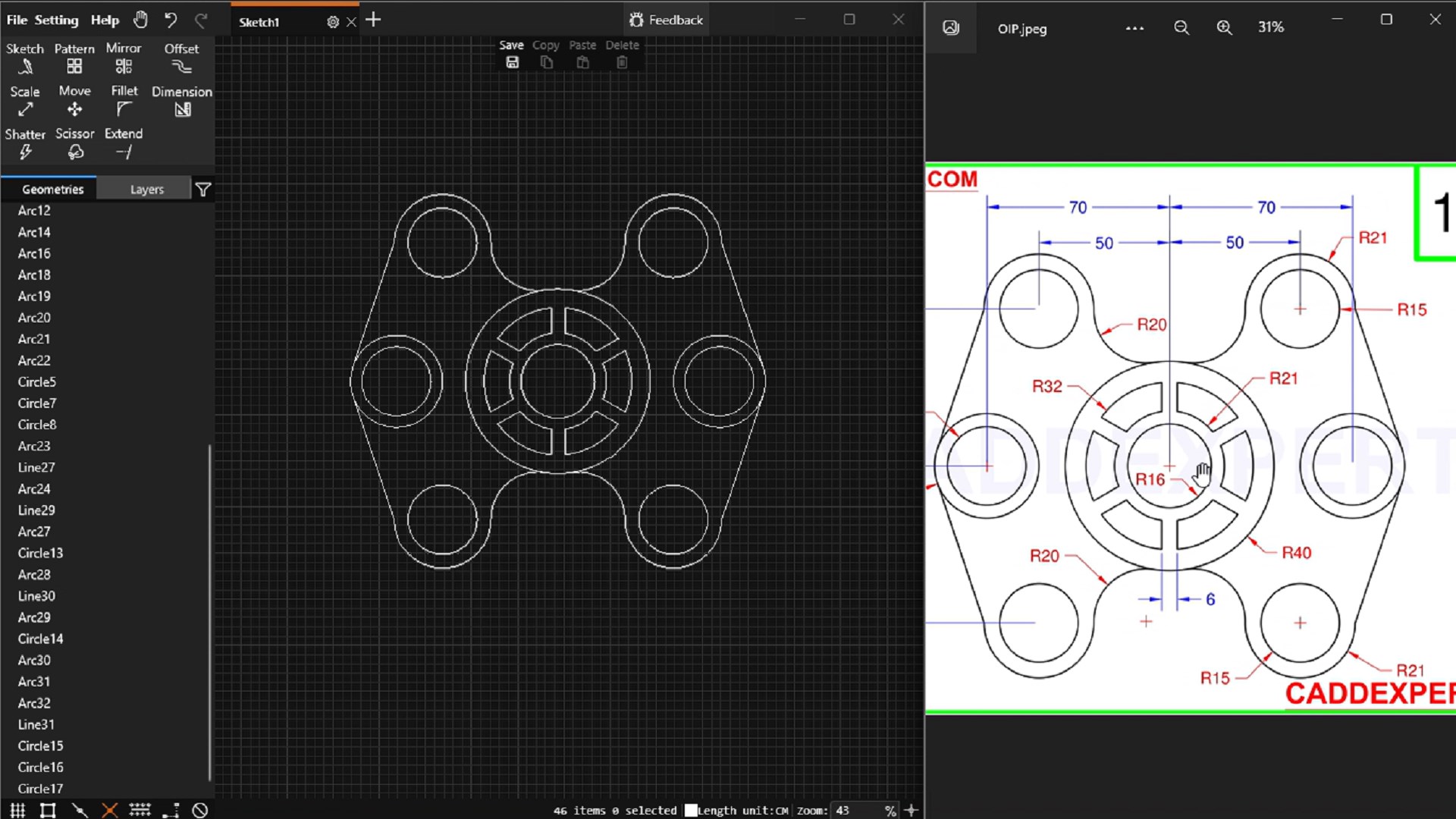Toggle the white square next to Length unit
Image resolution: width=1456 pixels, height=819 pixels.
tap(691, 810)
